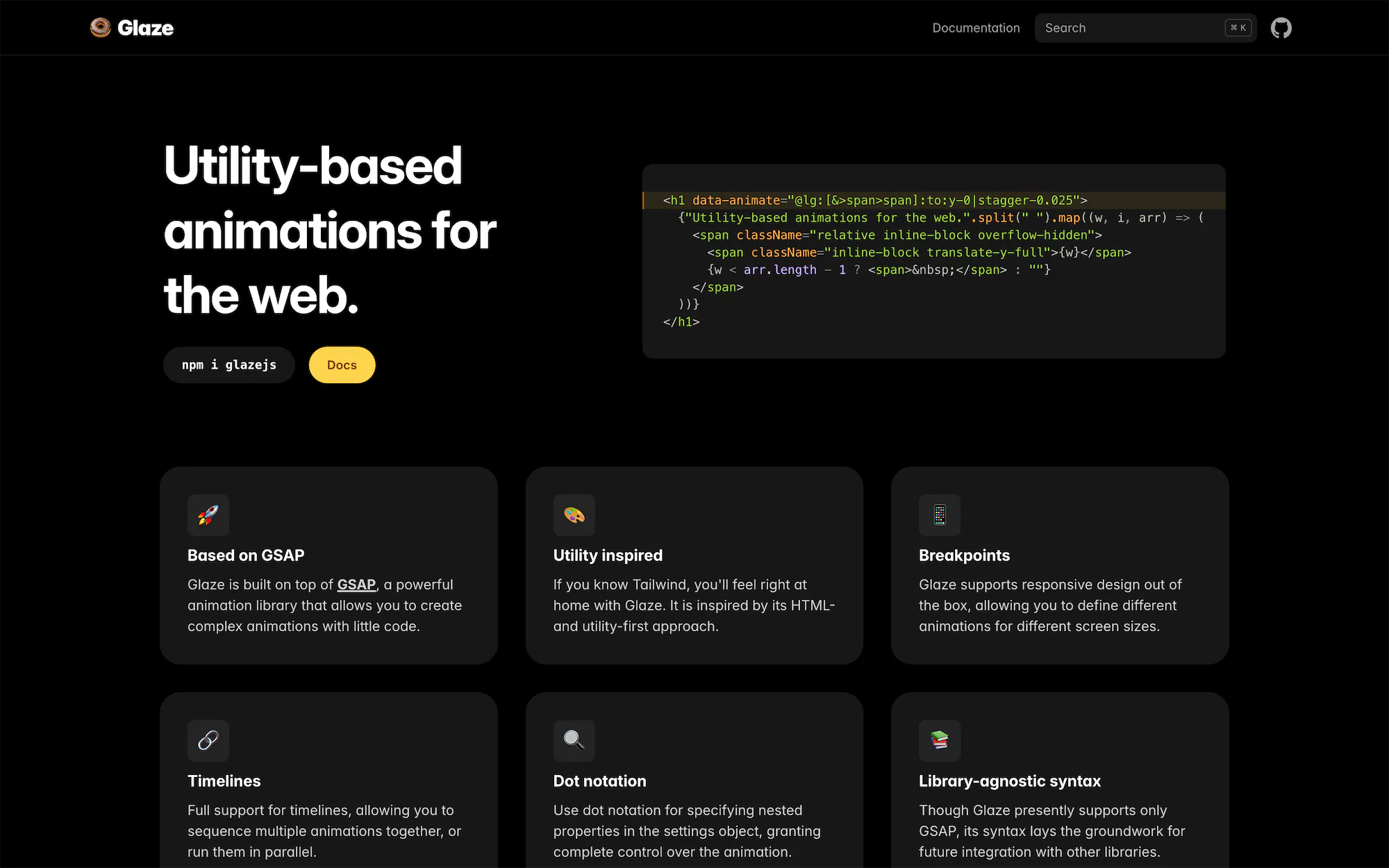Click the Search field
Viewport: 1389px width, 868px height.
[1125, 28]
